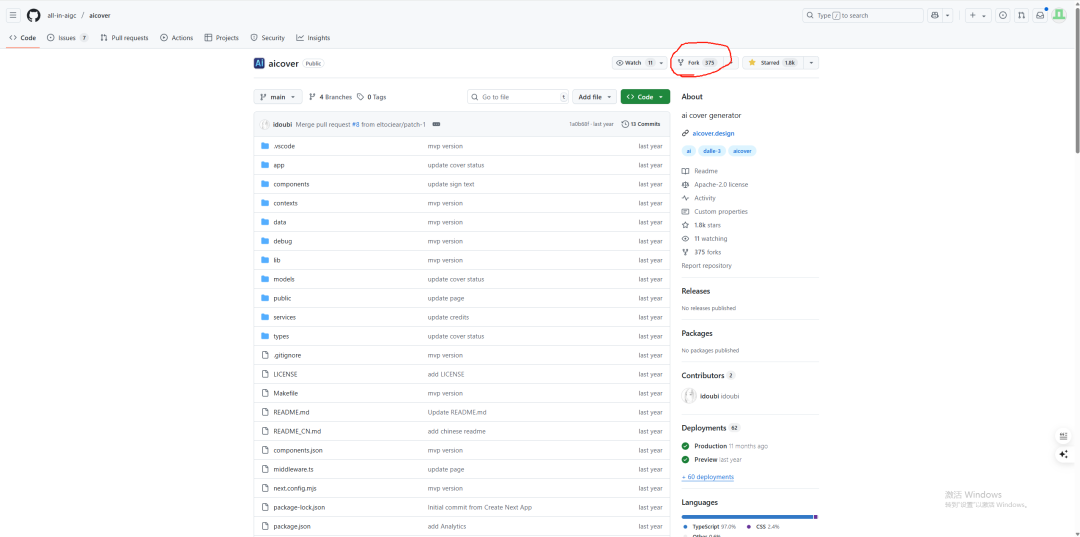Click the Fork button
The image size is (1080, 537).
(x=694, y=63)
